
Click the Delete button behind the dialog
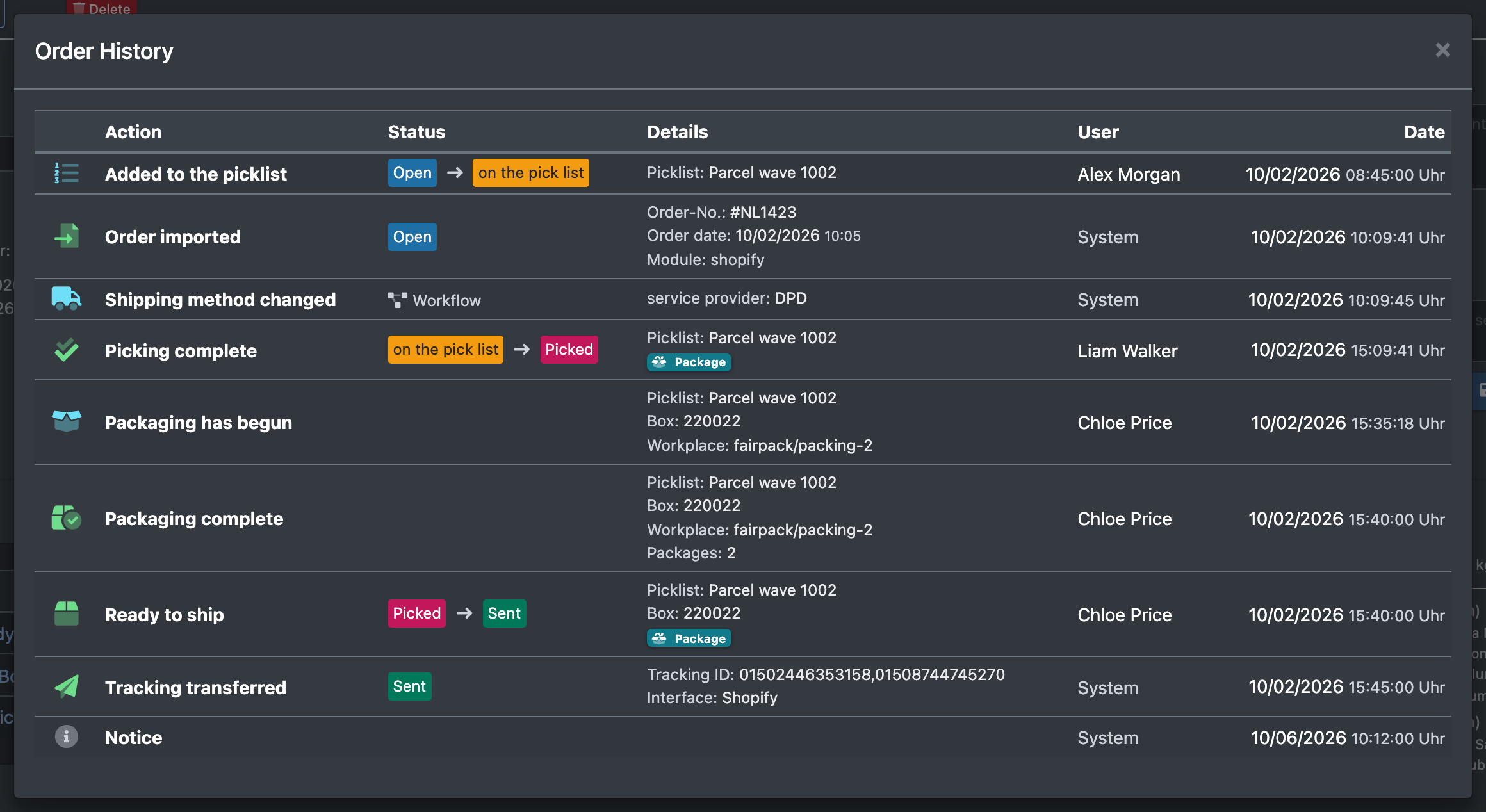pos(102,8)
